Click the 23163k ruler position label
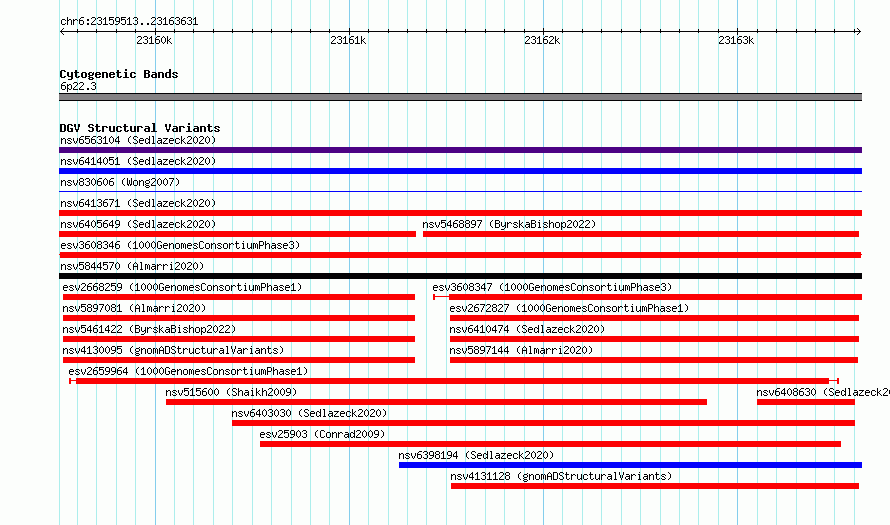Image resolution: width=890 pixels, height=525 pixels. [x=736, y=40]
